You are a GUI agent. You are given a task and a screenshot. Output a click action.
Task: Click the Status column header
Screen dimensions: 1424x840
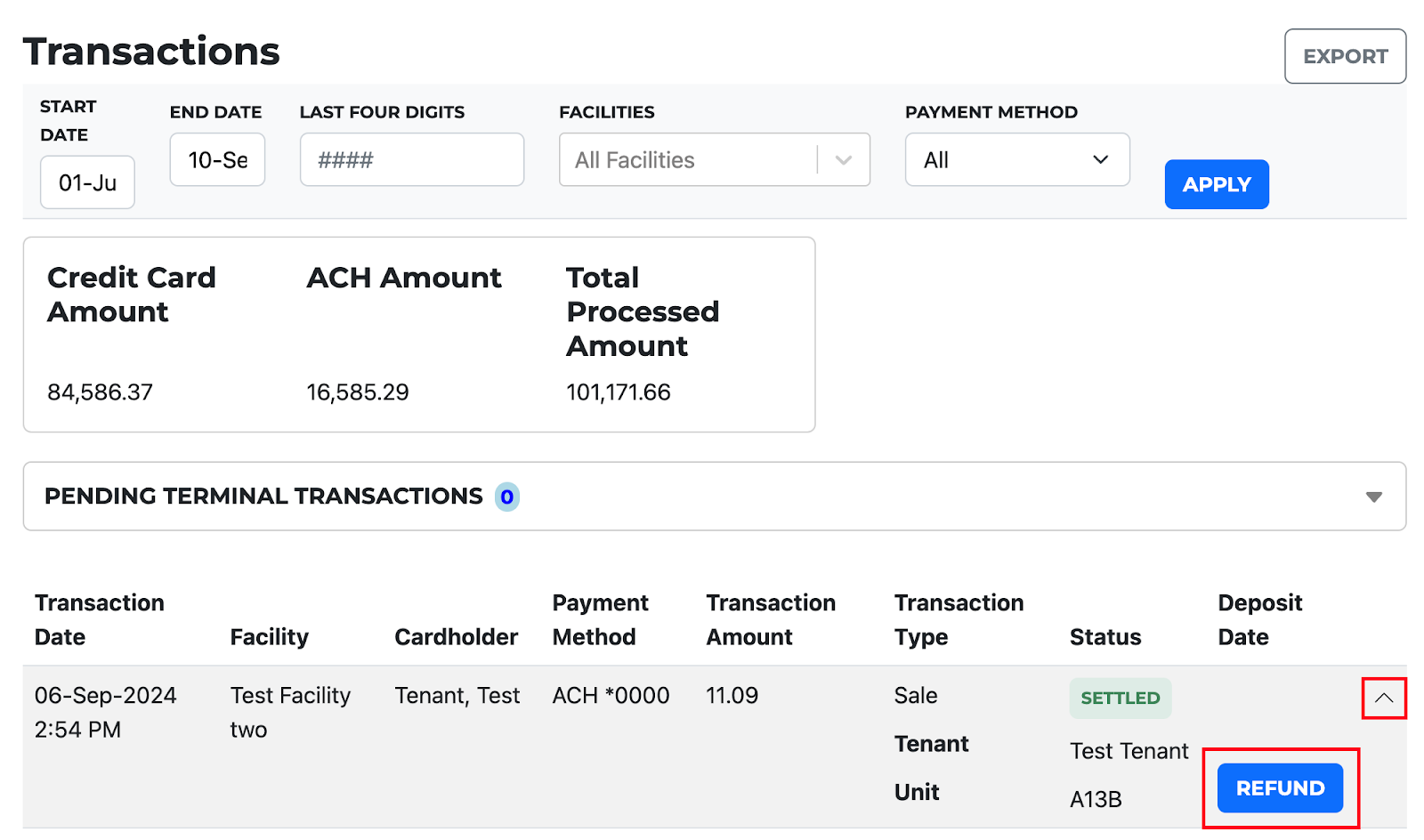1105,637
